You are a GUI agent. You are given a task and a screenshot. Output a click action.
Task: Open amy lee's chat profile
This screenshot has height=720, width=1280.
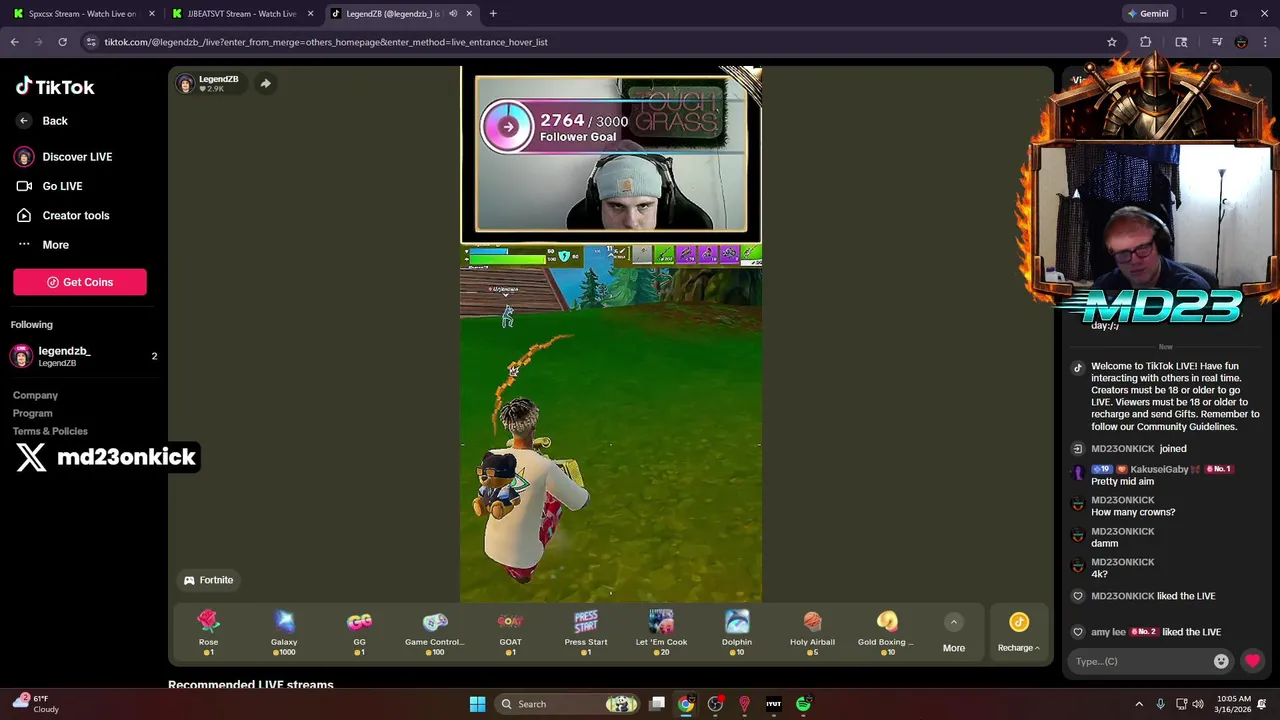coord(1110,632)
